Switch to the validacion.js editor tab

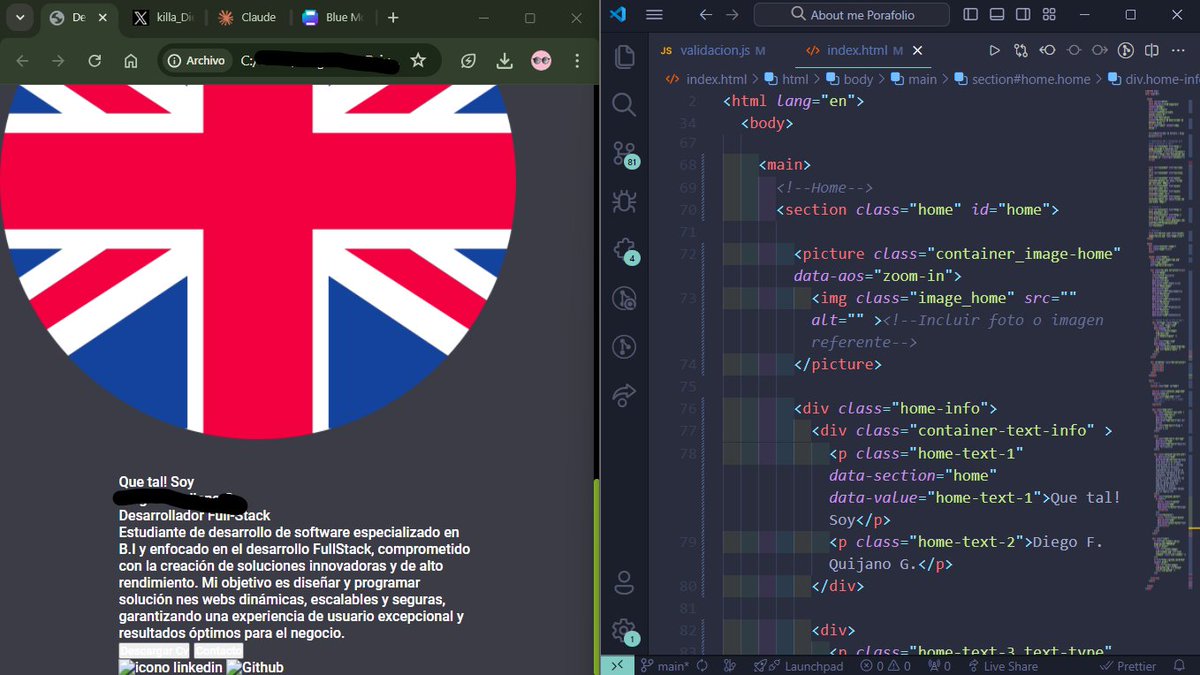[712, 50]
